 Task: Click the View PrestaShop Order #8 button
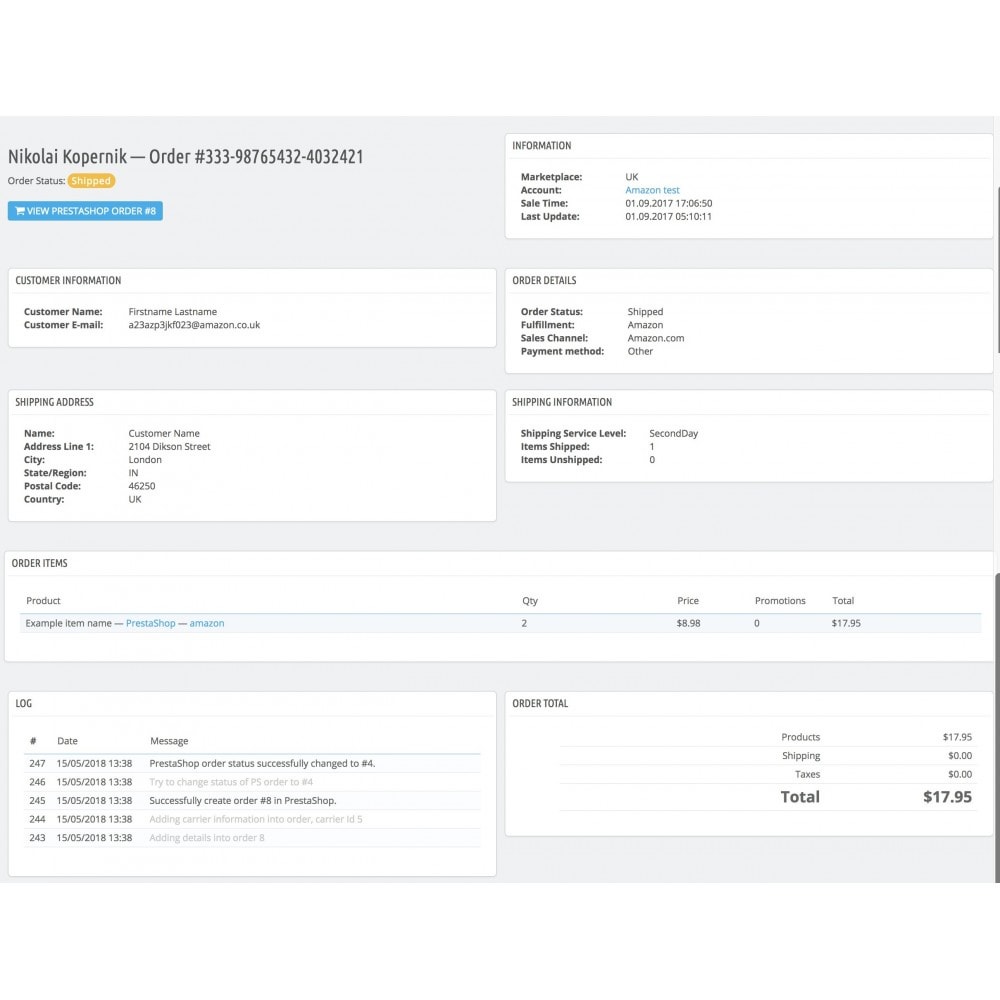point(85,211)
